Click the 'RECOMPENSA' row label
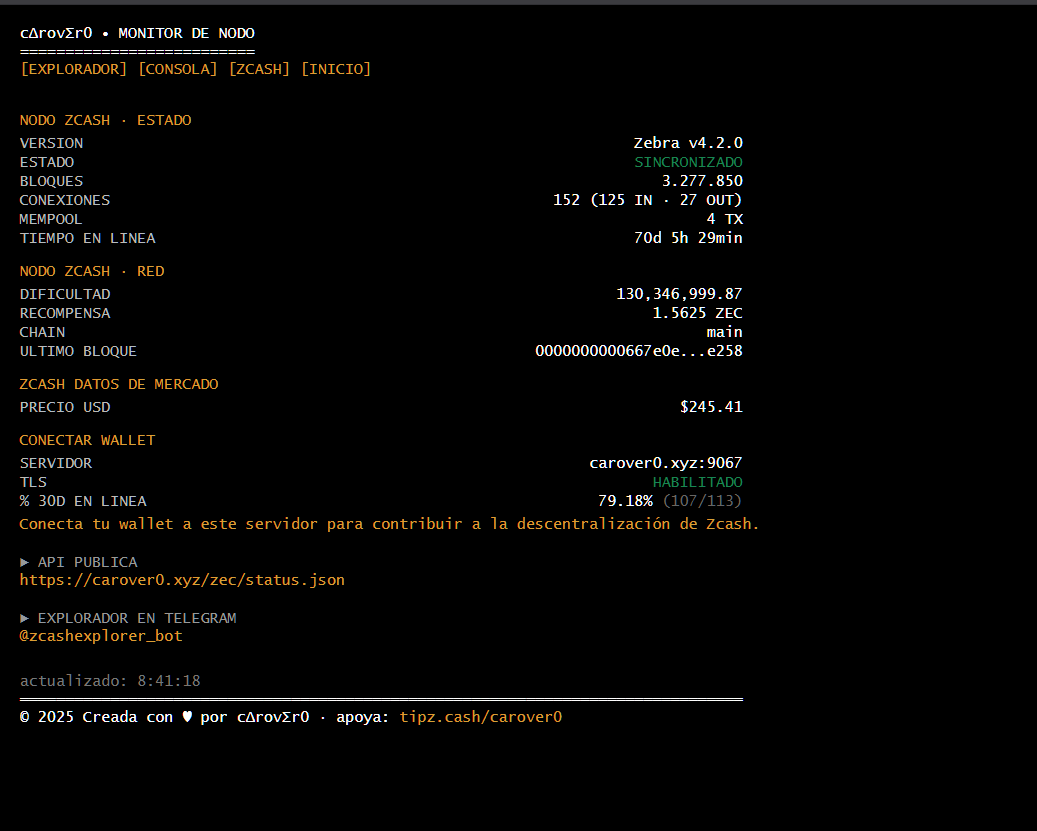1037x831 pixels. pos(65,313)
